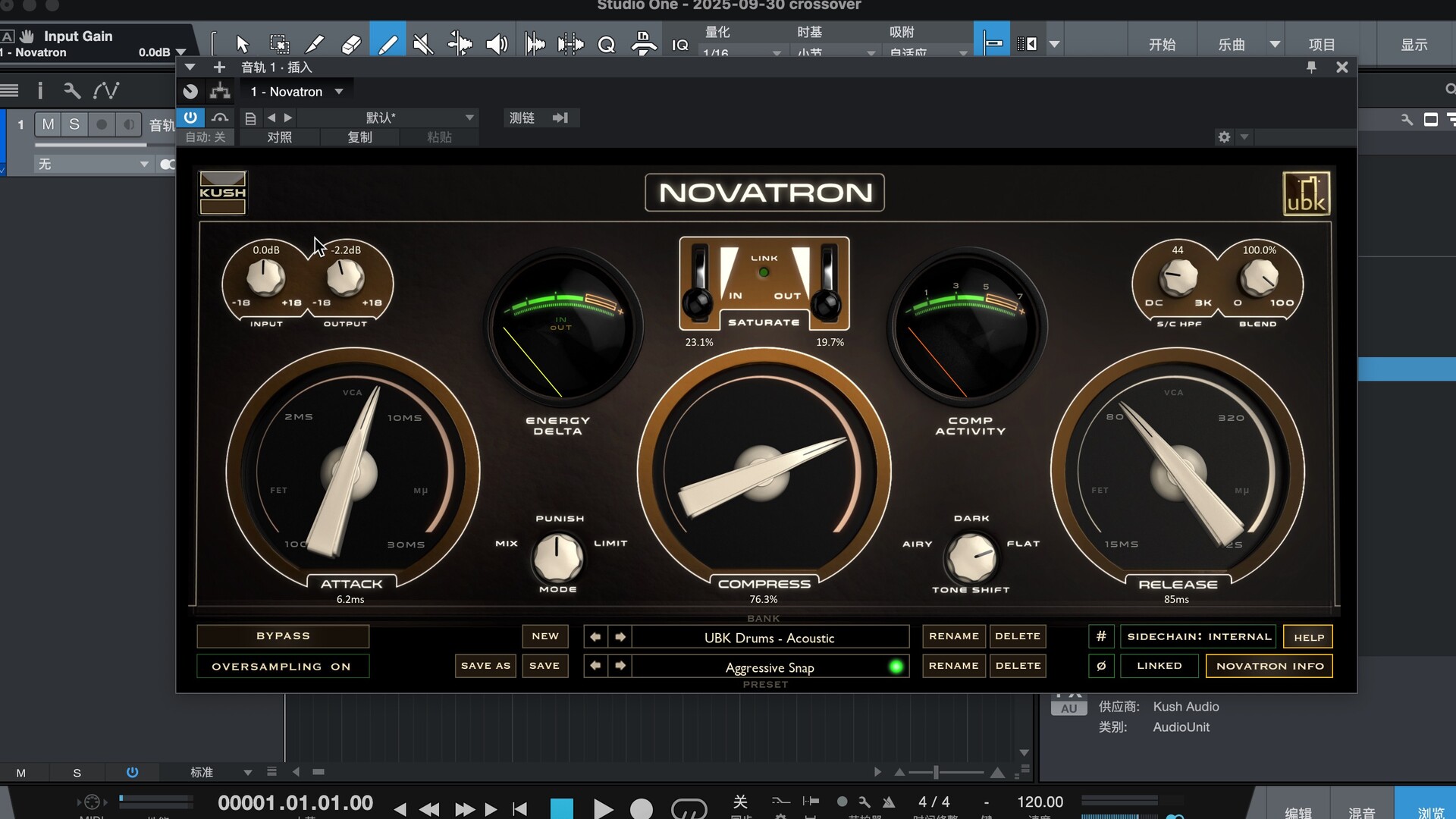This screenshot has height=819, width=1456.
Task: Open the Sidechain: Internal selector
Action: click(x=1198, y=637)
